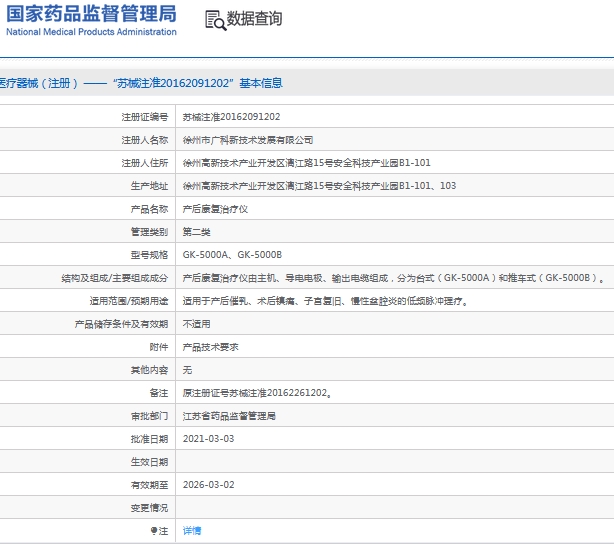This screenshot has height=551, width=614.
Task: Click the 注册人住所 row label
Action: coord(144,163)
